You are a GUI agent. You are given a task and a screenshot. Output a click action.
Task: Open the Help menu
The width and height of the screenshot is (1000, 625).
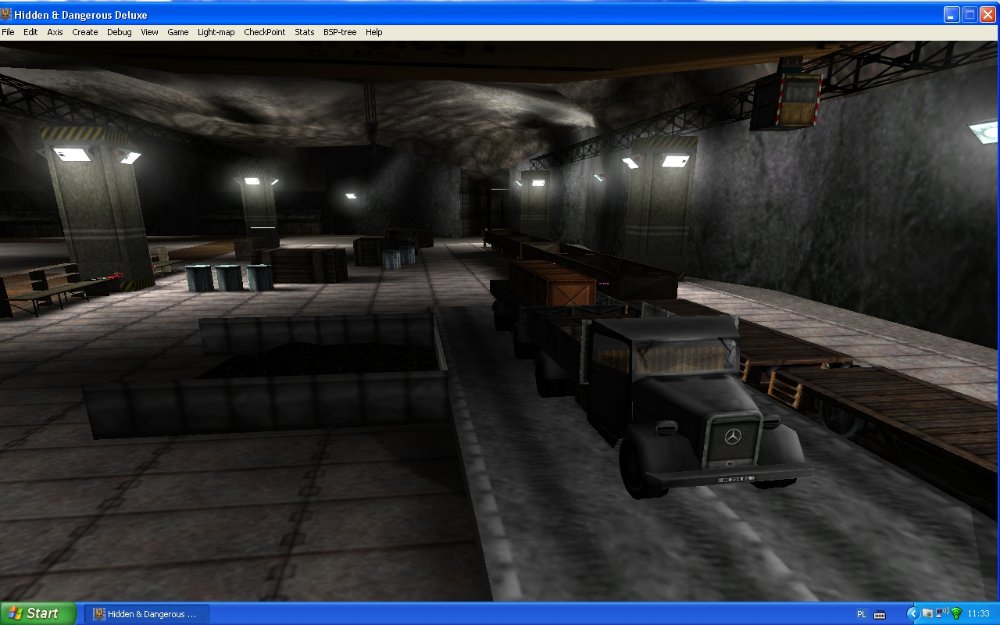pyautogui.click(x=374, y=32)
